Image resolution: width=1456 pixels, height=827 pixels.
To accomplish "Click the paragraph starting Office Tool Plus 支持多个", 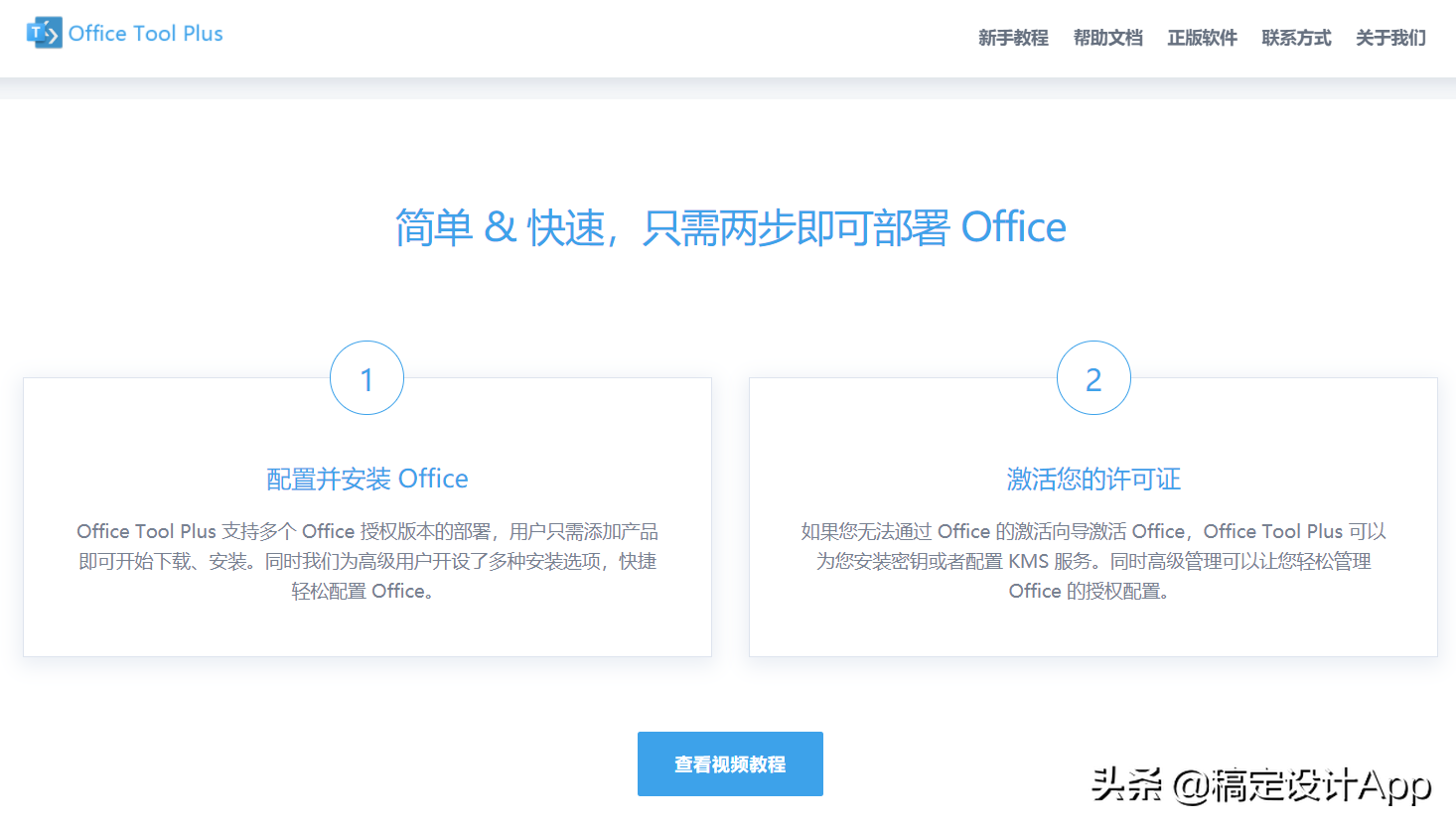I will coord(367,561).
